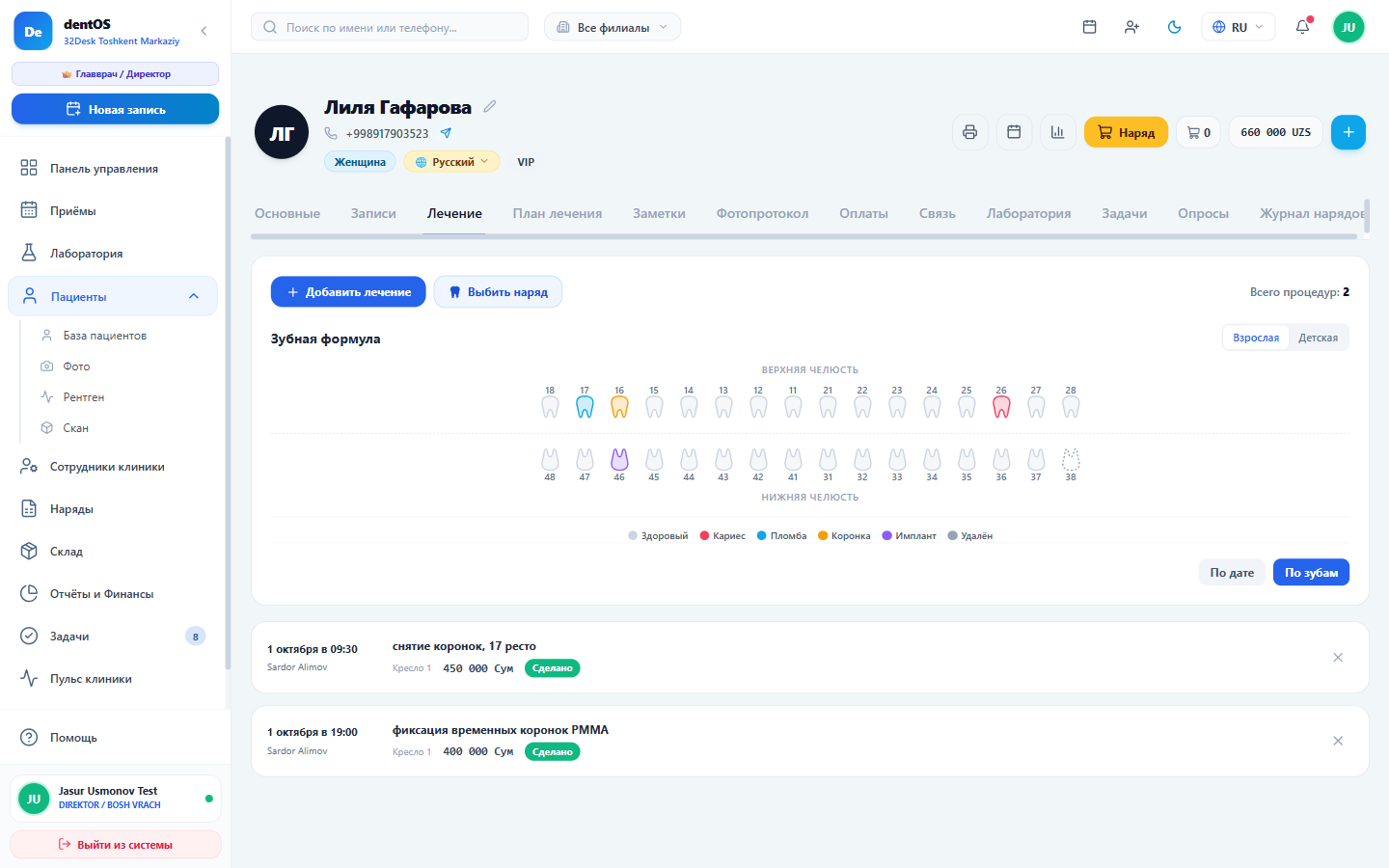Switch the dental chart to Взрослая
Screen dimensions: 1389x868
(x=1256, y=338)
